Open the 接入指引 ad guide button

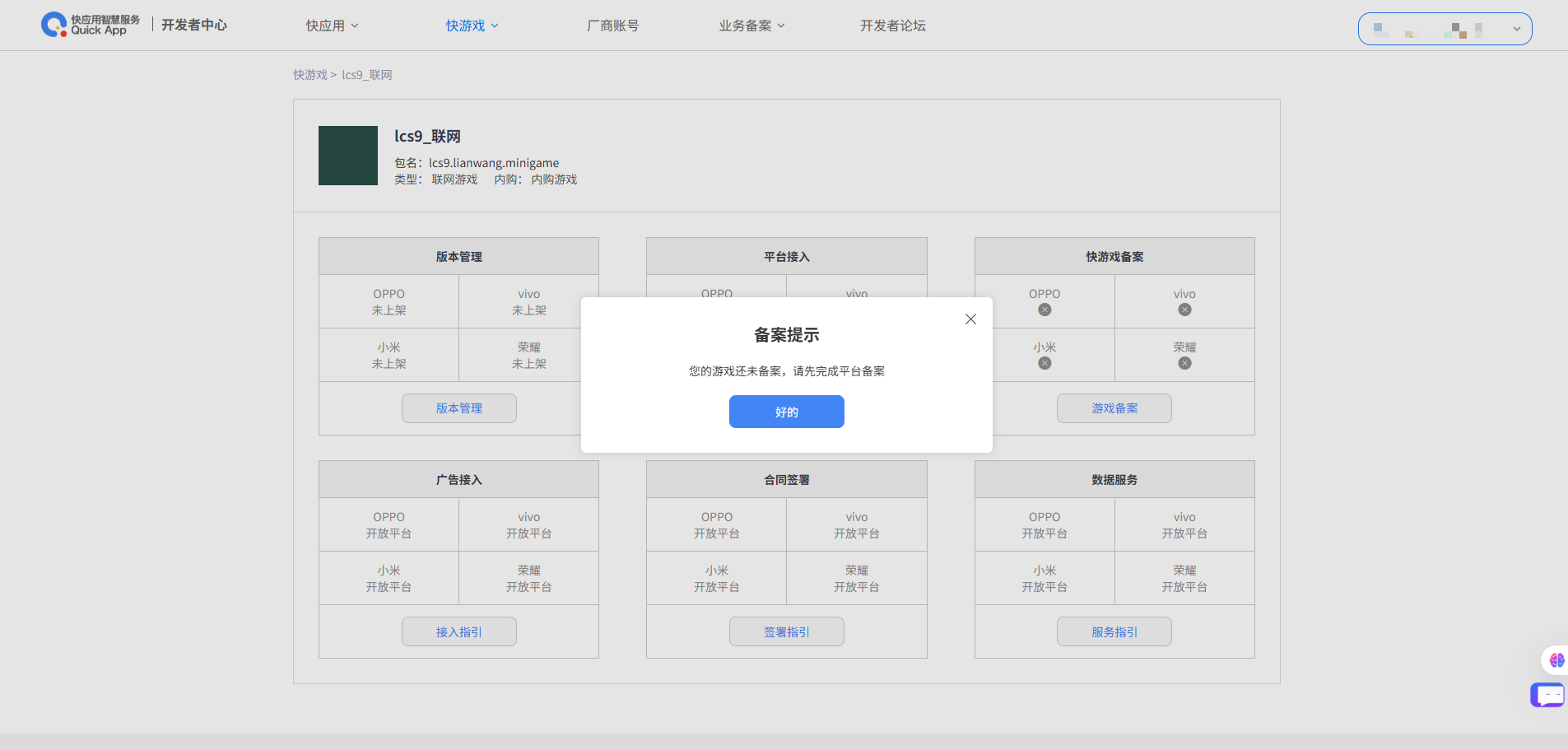(x=458, y=631)
